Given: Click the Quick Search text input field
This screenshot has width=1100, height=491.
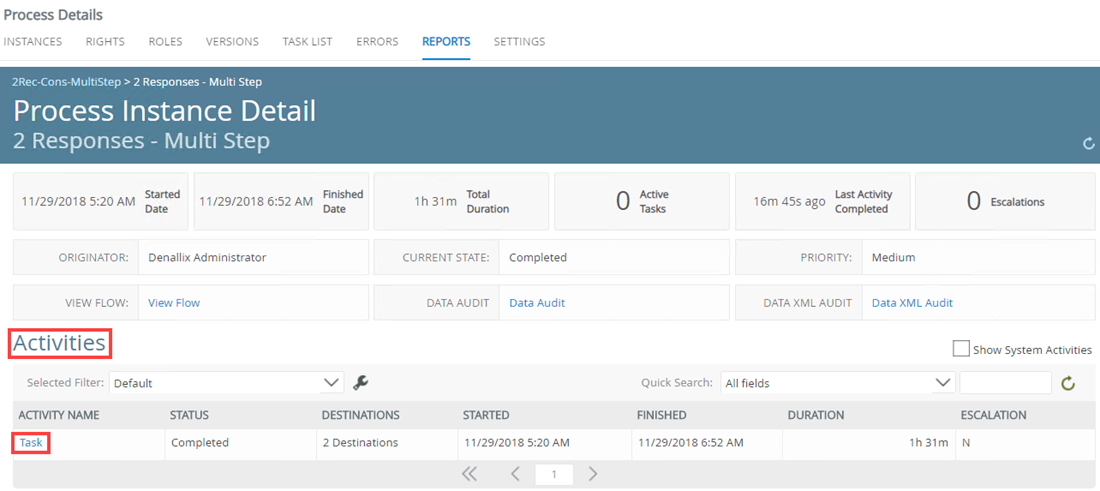Looking at the screenshot, I should point(1005,383).
